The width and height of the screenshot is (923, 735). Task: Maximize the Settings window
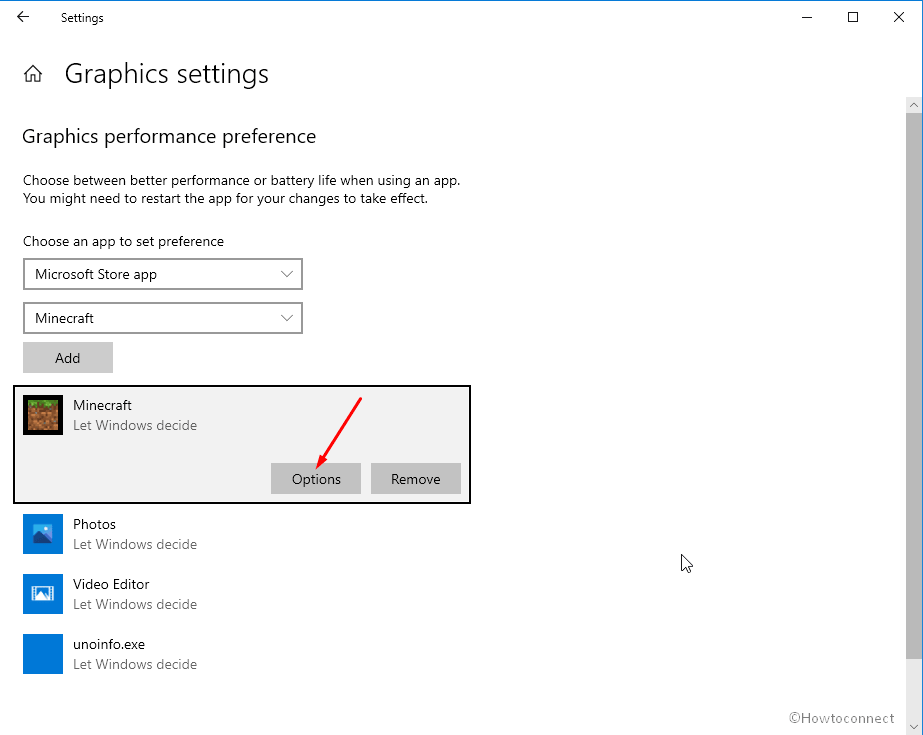click(853, 18)
